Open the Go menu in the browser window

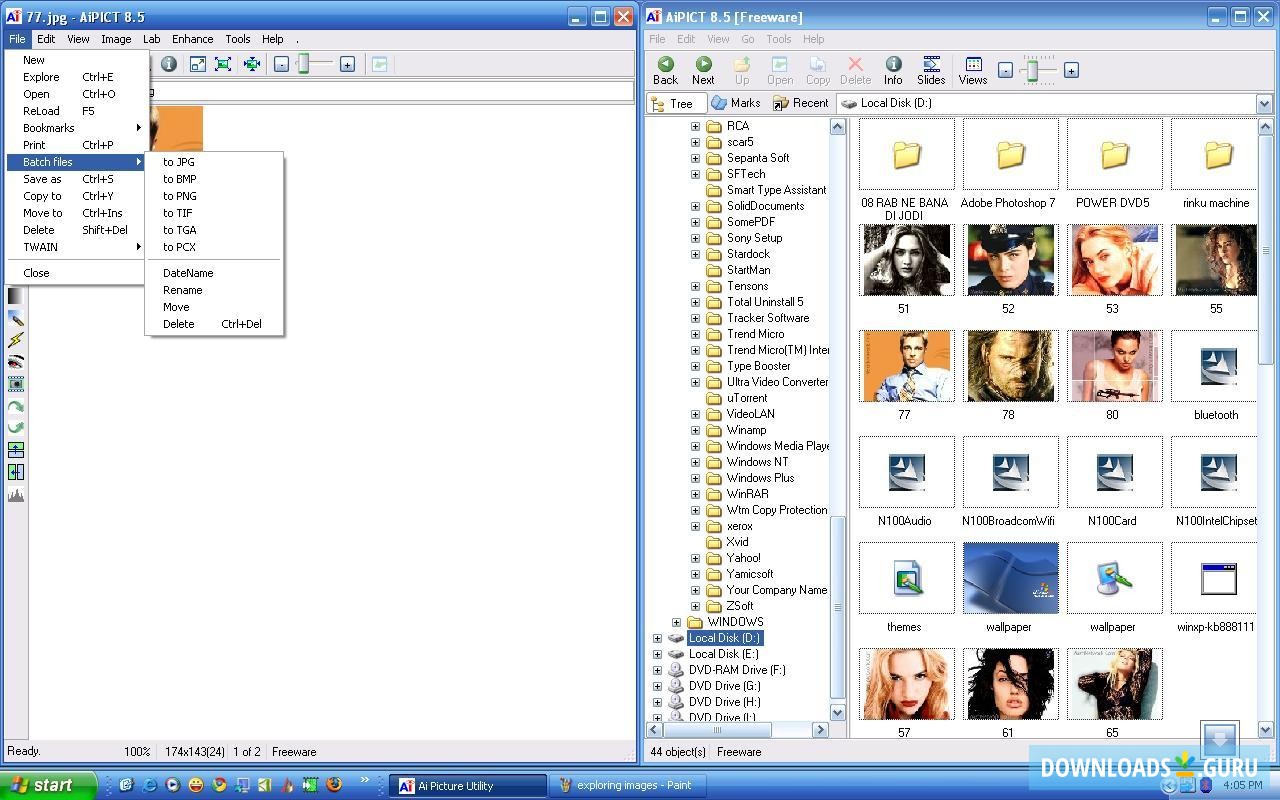747,39
